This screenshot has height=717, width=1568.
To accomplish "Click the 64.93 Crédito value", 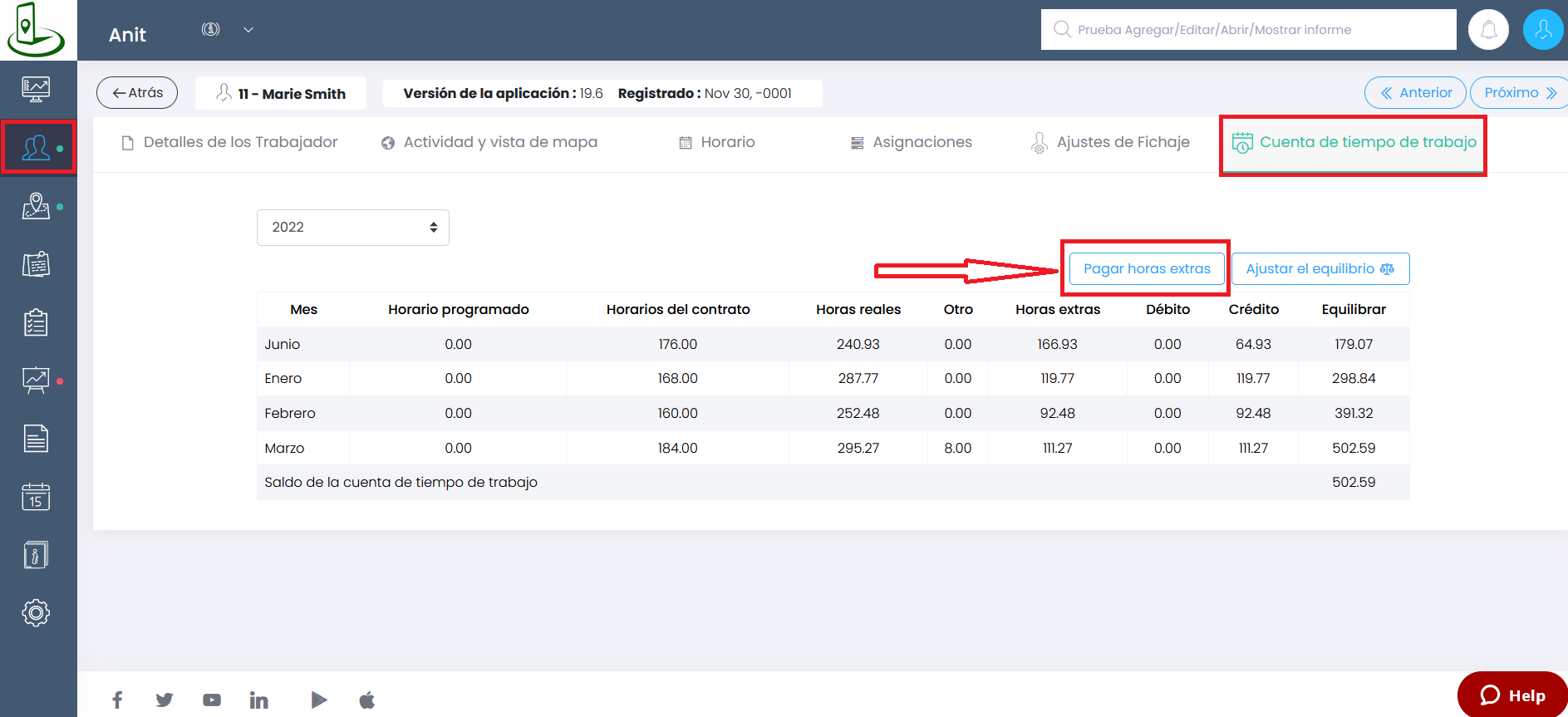I will [1253, 344].
